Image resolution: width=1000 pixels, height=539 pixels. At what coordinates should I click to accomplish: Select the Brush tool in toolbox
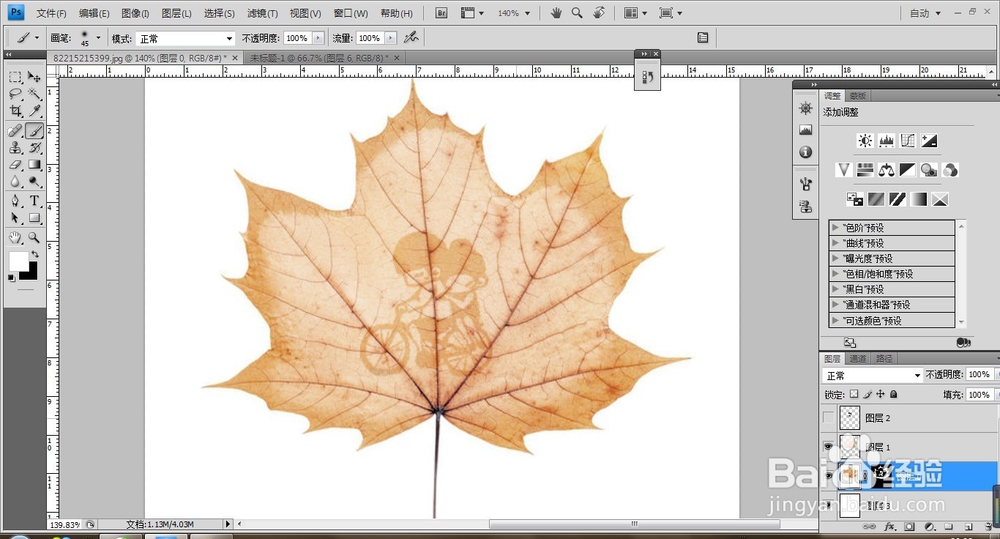point(34,131)
